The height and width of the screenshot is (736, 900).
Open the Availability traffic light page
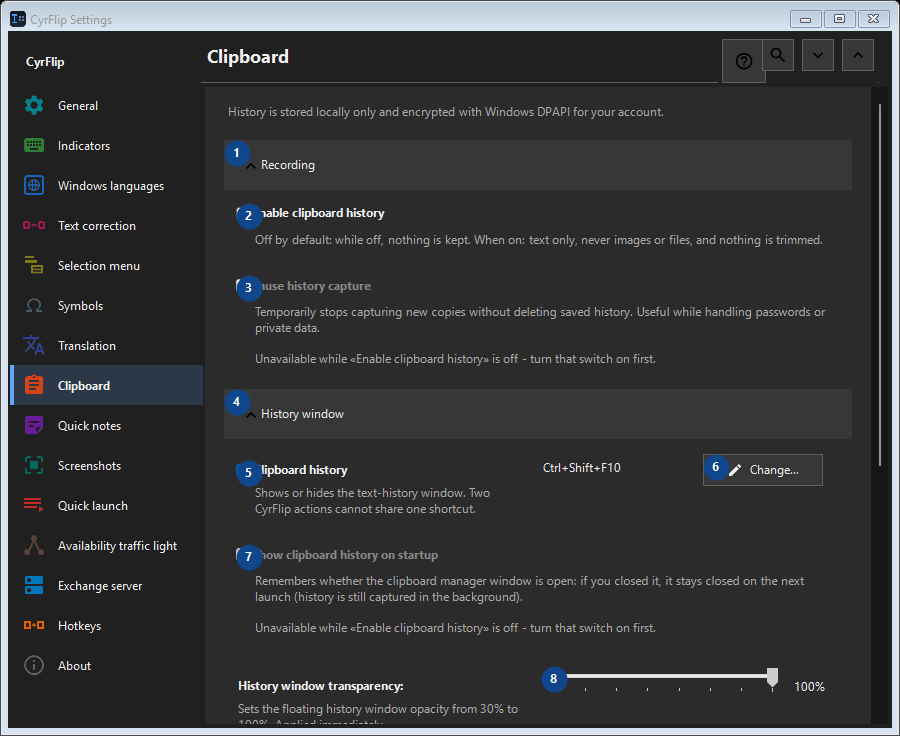[x=107, y=545]
